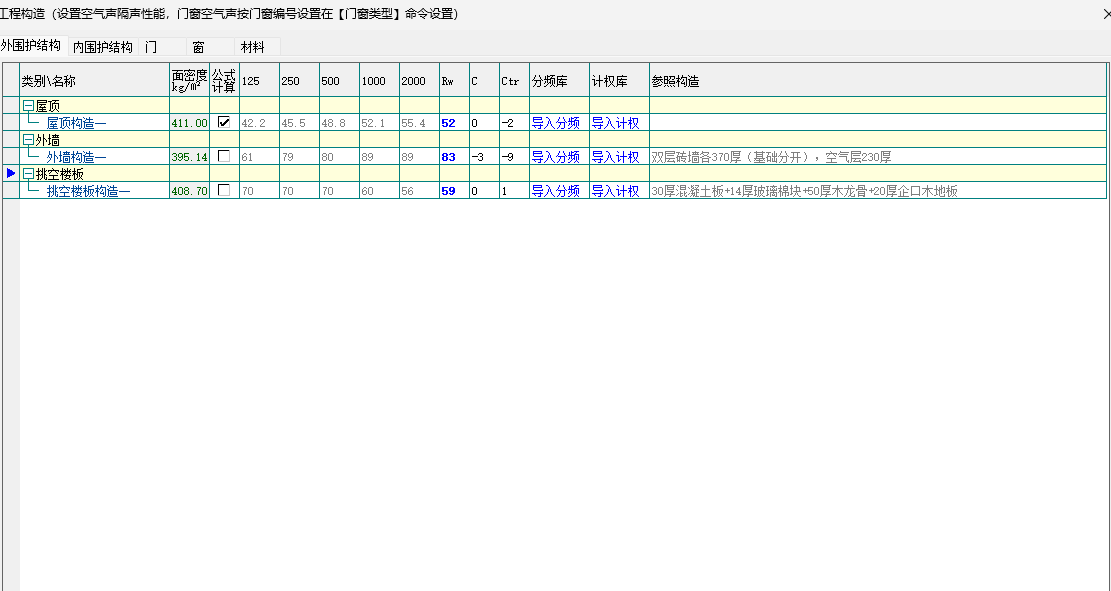Collapse the 挑空楼板 category tree node
1111x591 pixels.
click(x=28, y=174)
